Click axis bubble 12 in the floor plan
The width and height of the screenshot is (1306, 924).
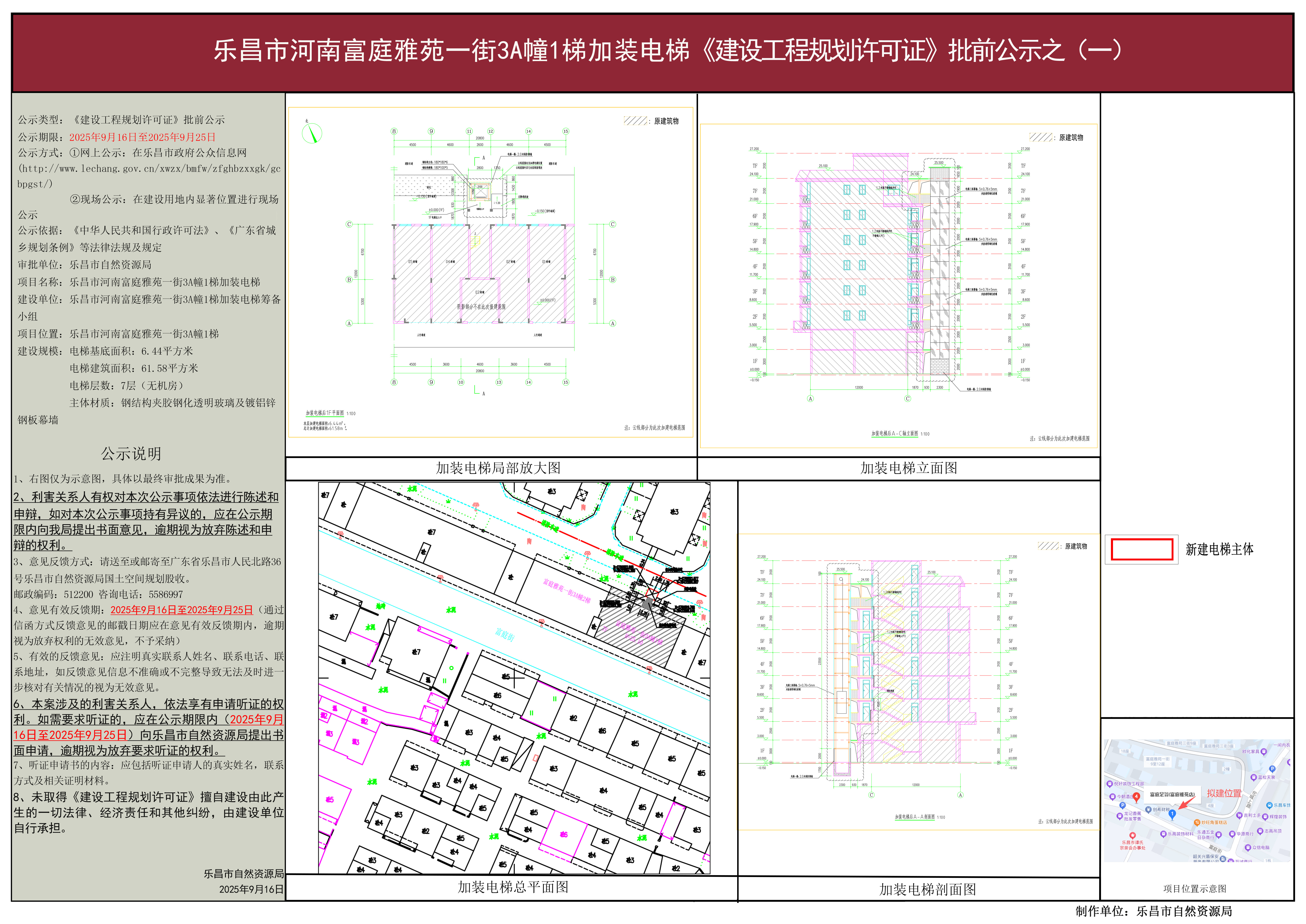tap(491, 131)
